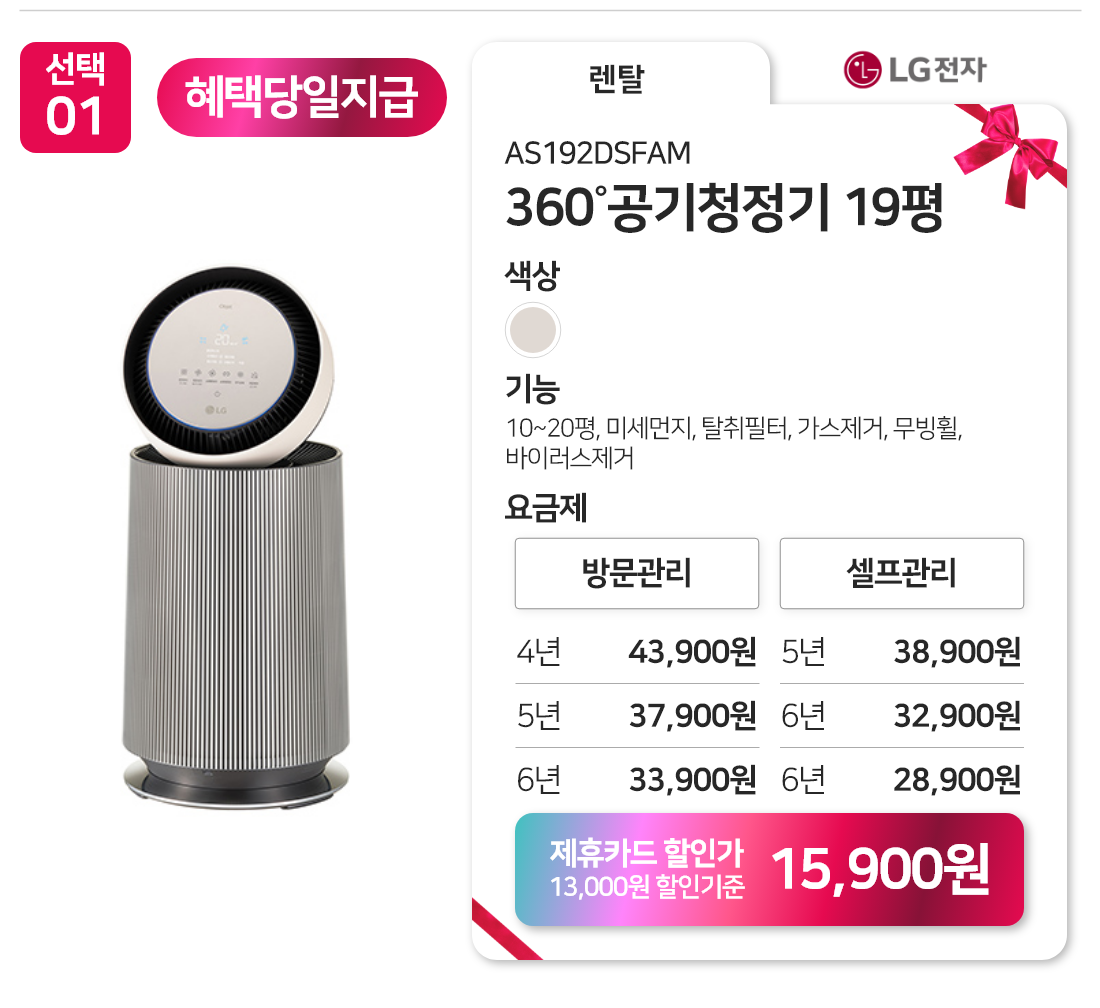Pick the 5년 38,900원 셀프관리 row

point(901,652)
